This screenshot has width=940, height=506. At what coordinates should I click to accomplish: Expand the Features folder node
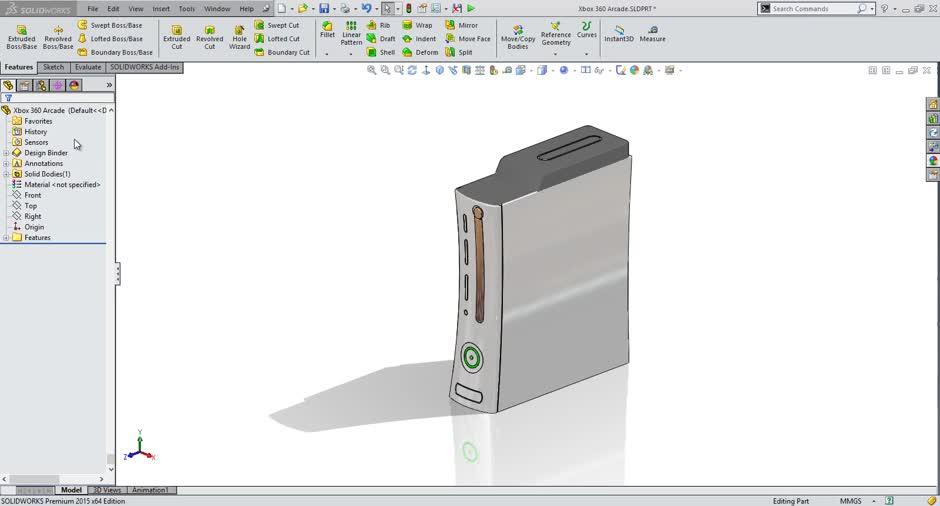coord(6,237)
